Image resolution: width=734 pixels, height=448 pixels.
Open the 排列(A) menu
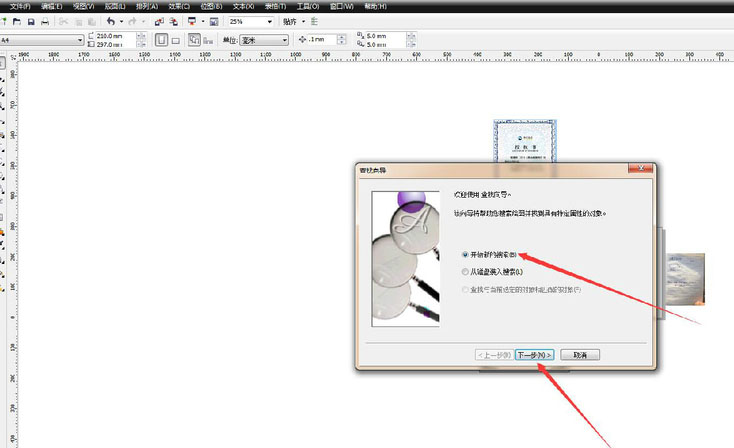[147, 7]
